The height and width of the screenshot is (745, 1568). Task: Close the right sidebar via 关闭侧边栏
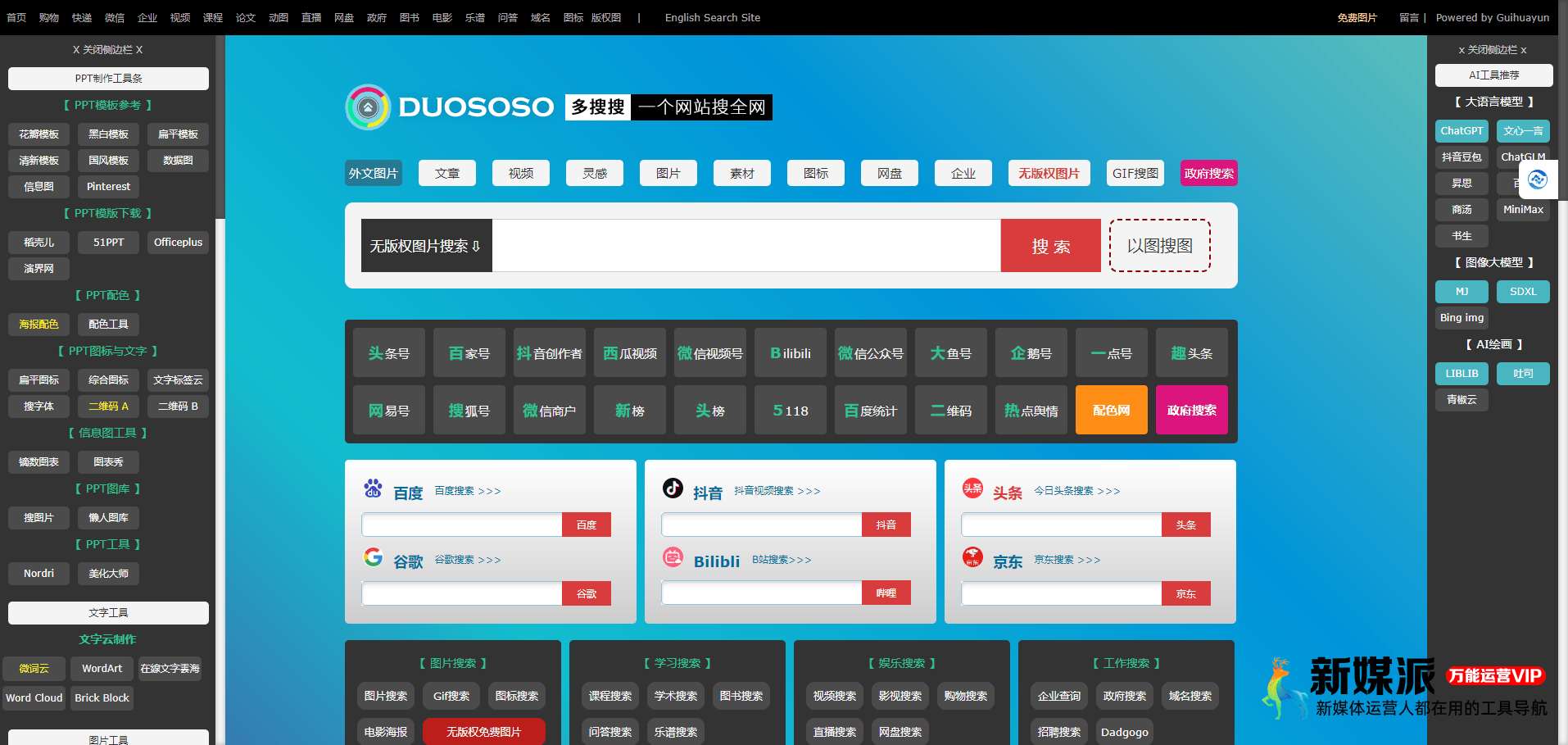click(x=1493, y=49)
